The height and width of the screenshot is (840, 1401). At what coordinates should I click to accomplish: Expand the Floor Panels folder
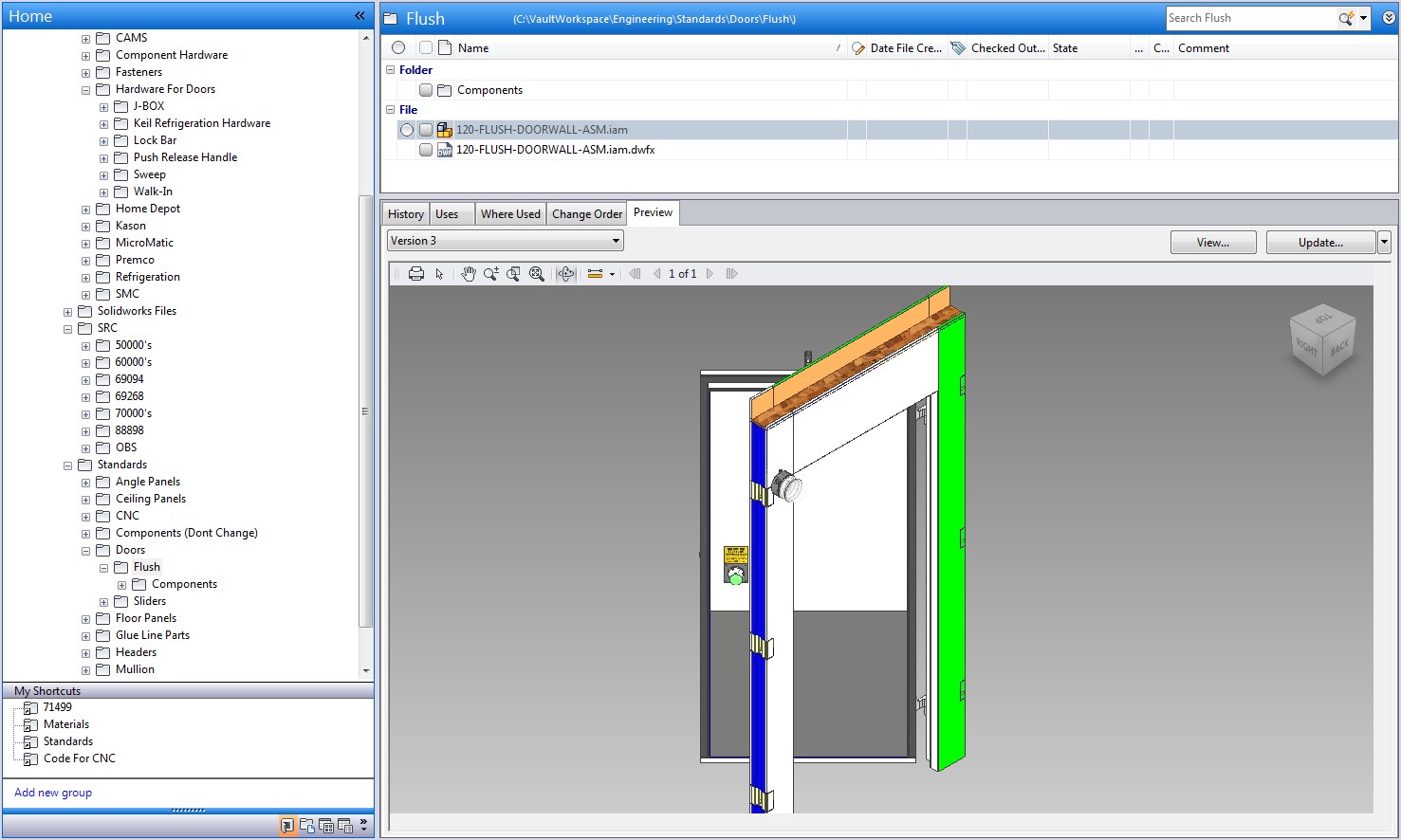click(x=85, y=618)
